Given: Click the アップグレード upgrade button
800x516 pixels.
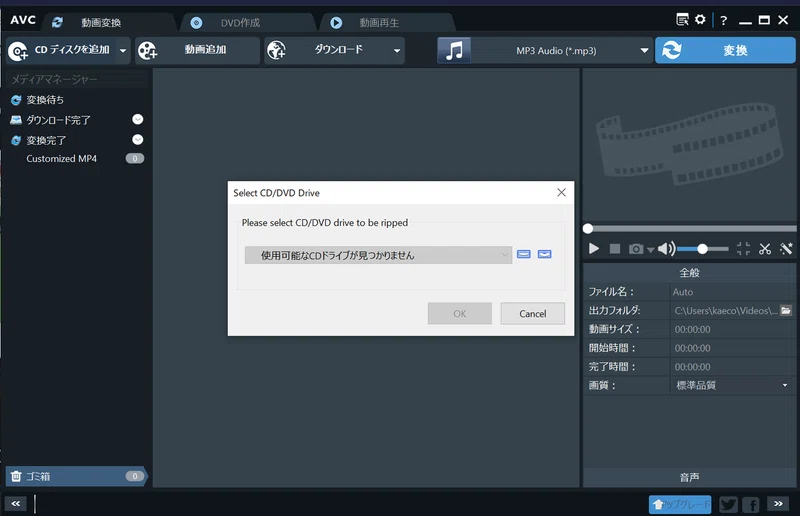Looking at the screenshot, I should (680, 504).
